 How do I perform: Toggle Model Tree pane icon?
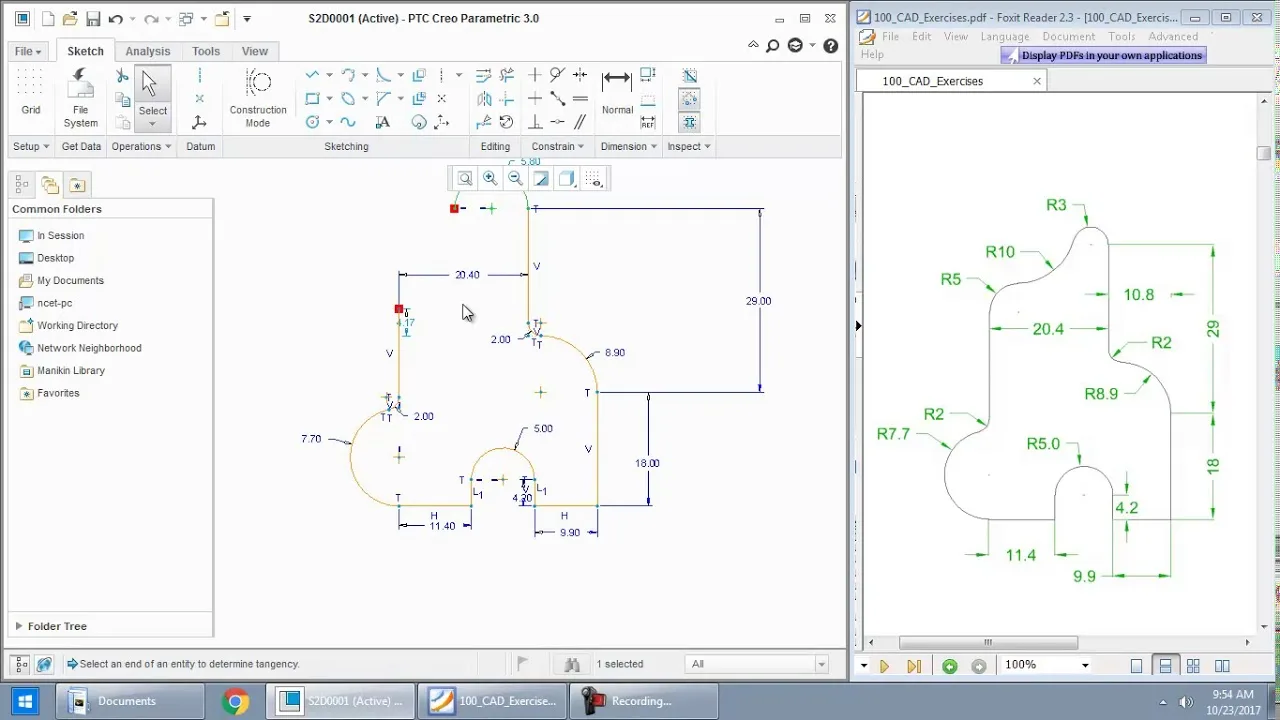(22, 185)
